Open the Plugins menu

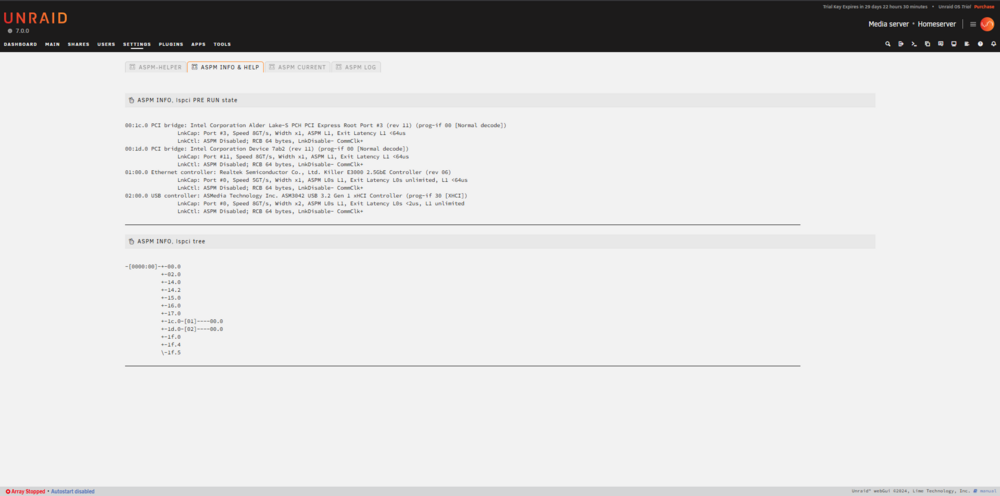coord(171,45)
